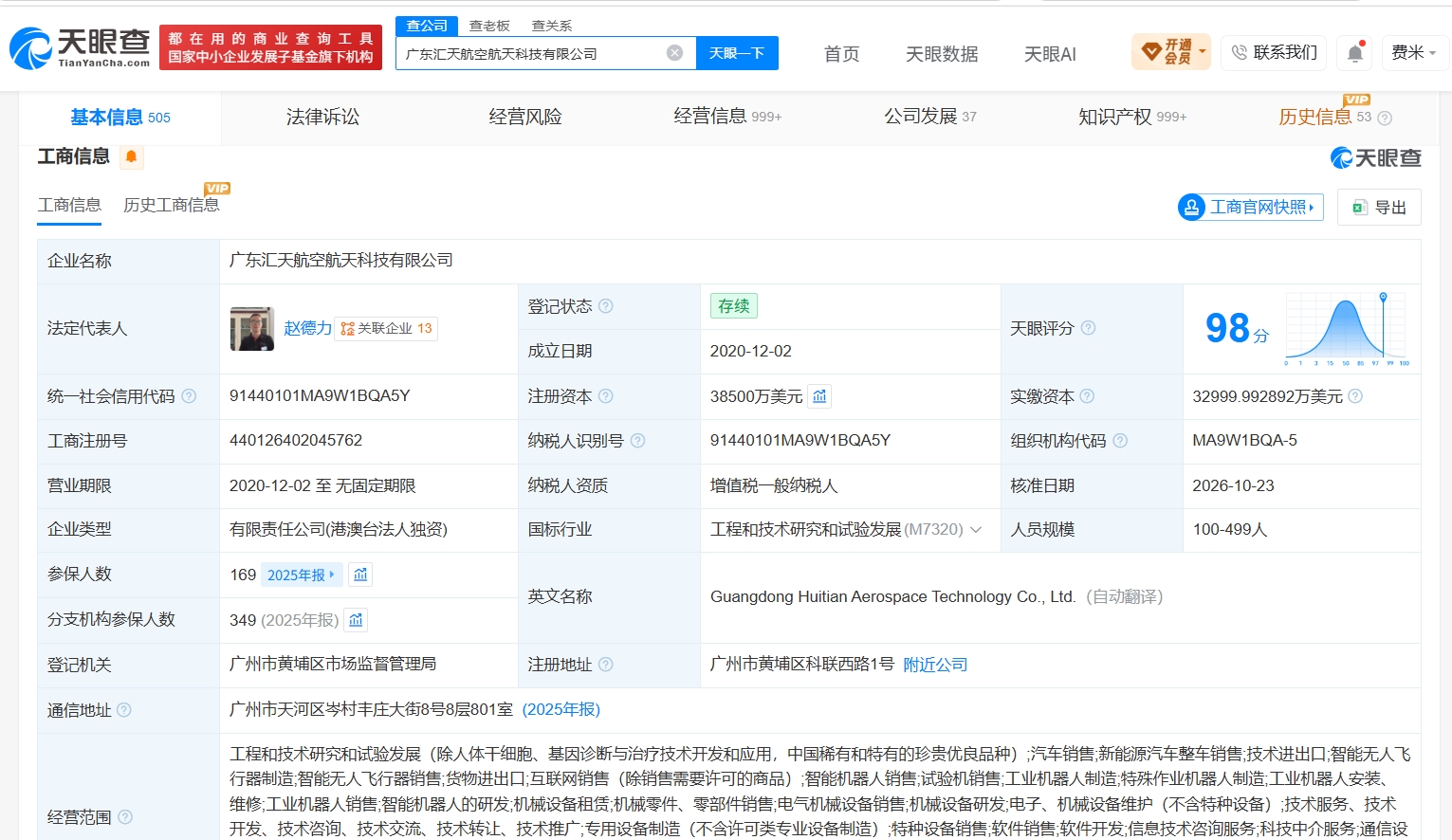1452x840 pixels.
Task: Open the chart icon beside 参保人数 2025年报
Action: [x=360, y=575]
